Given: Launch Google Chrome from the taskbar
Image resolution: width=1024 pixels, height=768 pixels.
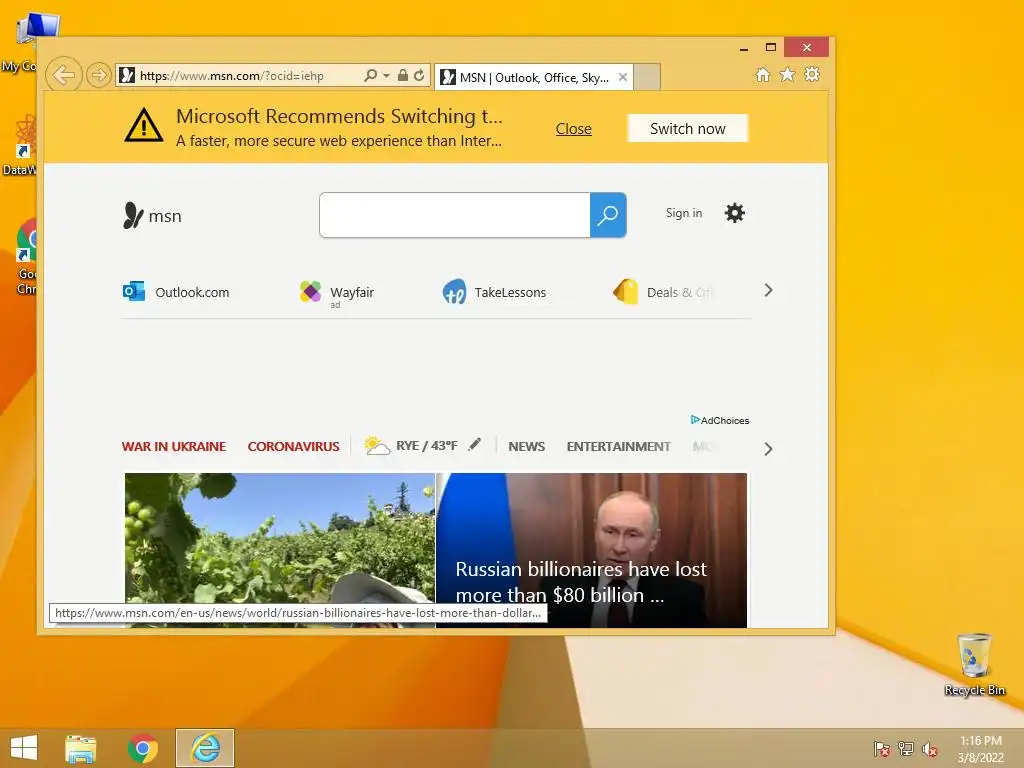Looking at the screenshot, I should tap(143, 748).
